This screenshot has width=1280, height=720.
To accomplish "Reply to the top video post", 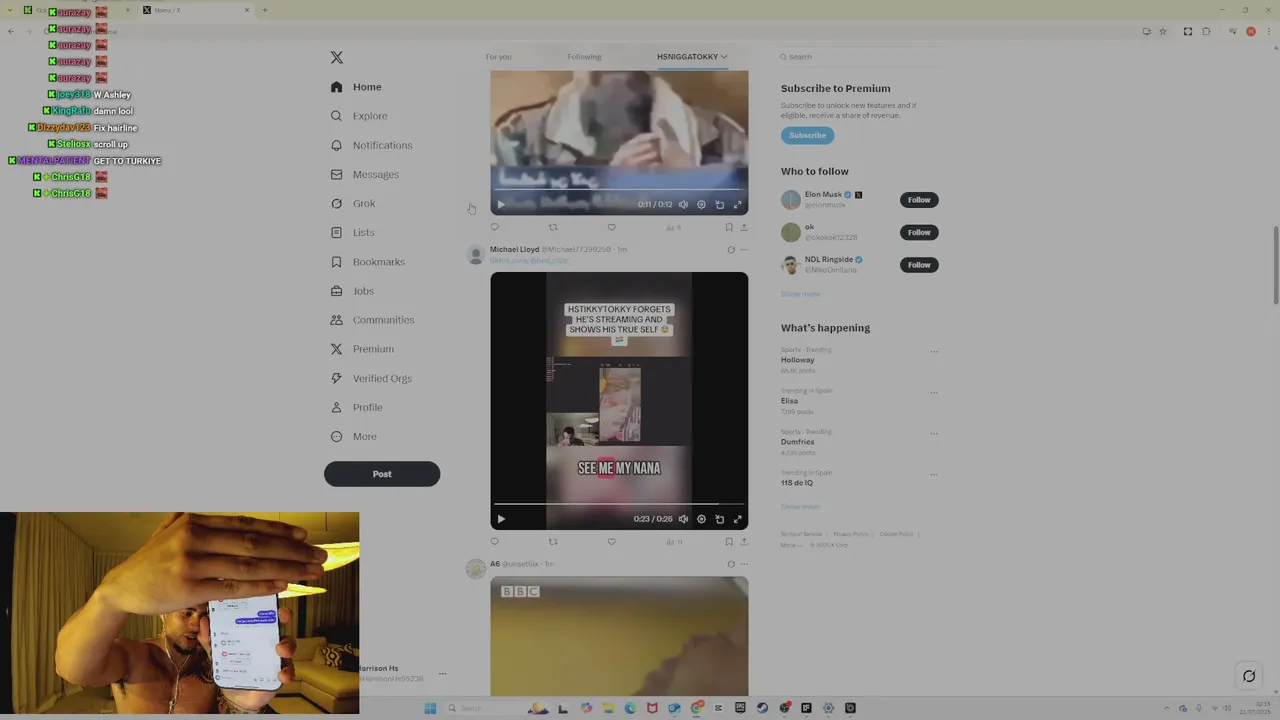I will [x=494, y=227].
